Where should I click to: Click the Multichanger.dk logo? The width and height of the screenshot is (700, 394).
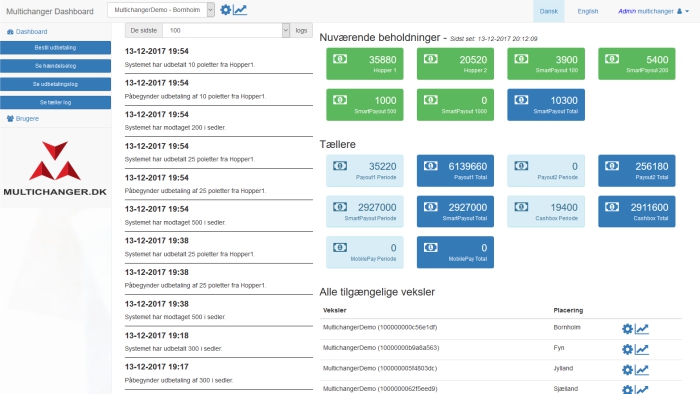(55, 169)
